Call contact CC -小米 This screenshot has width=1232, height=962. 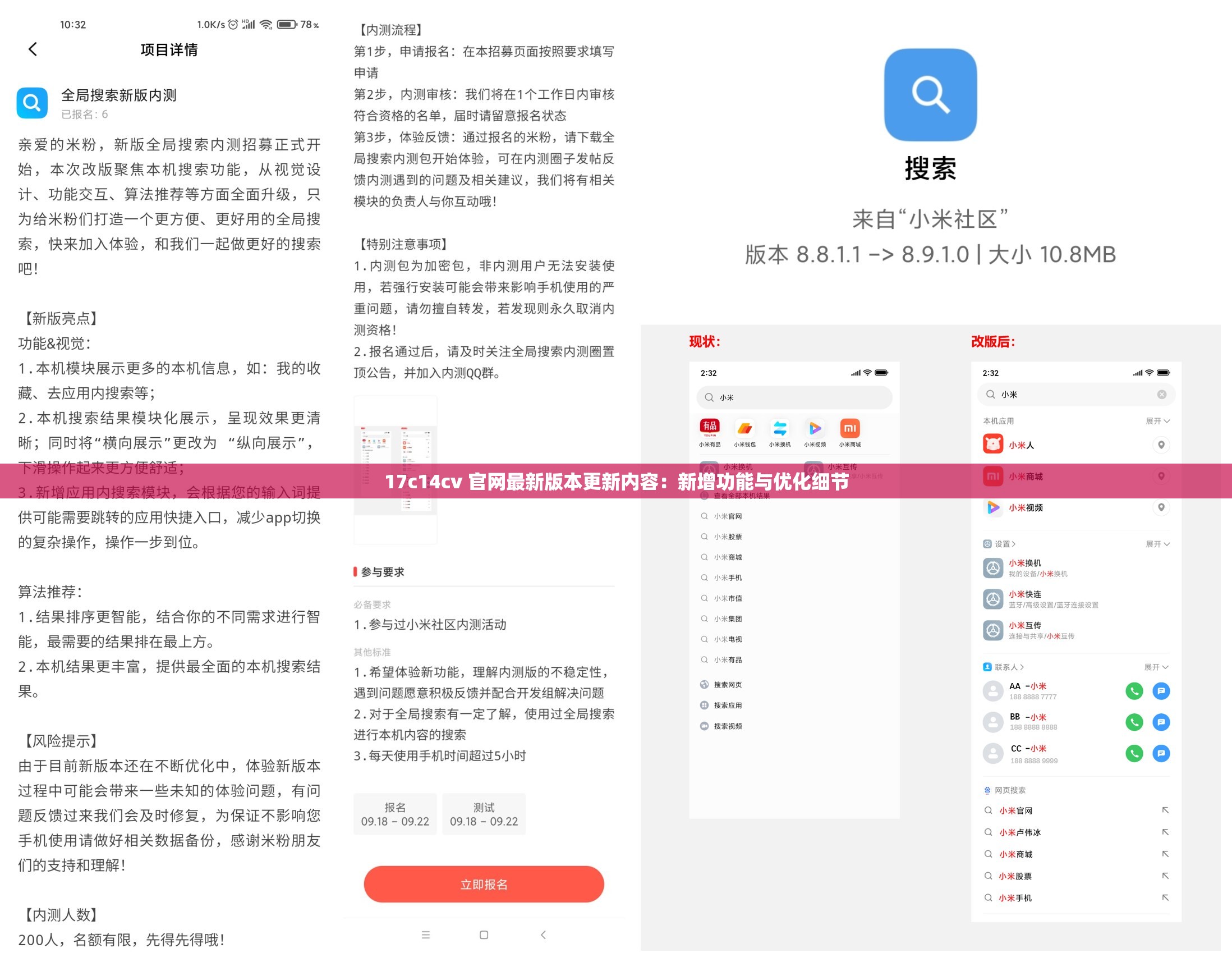1134,753
